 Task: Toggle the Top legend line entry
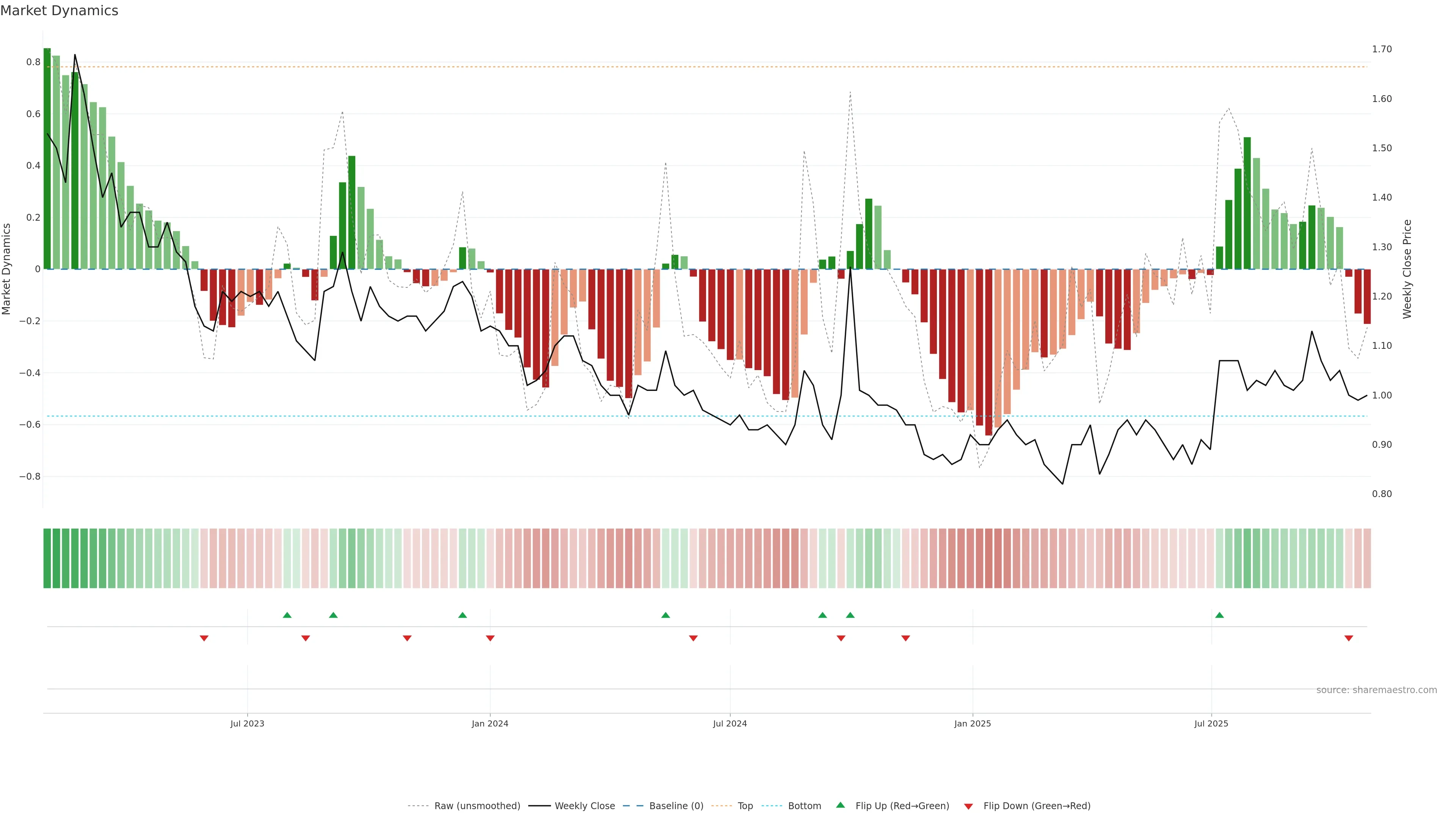[745, 806]
